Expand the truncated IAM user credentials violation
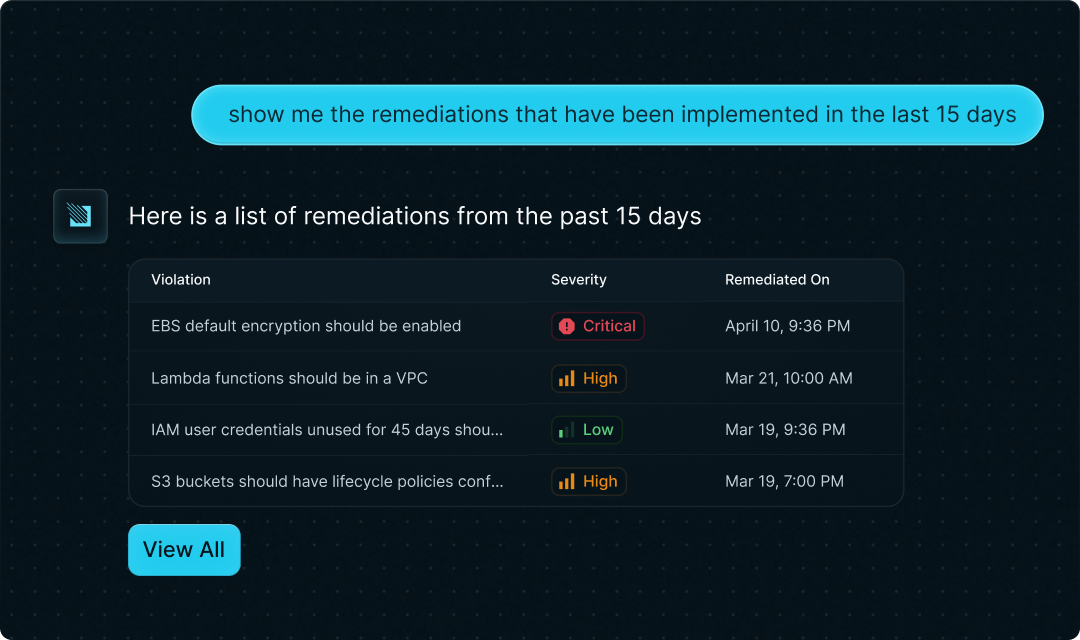The image size is (1080, 640). click(x=327, y=429)
